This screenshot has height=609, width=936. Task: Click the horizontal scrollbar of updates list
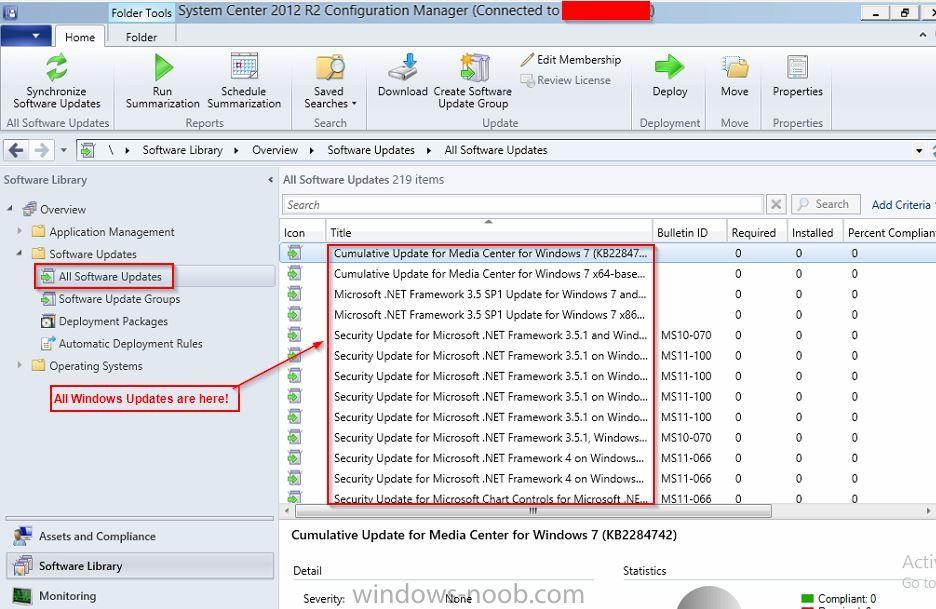[533, 511]
